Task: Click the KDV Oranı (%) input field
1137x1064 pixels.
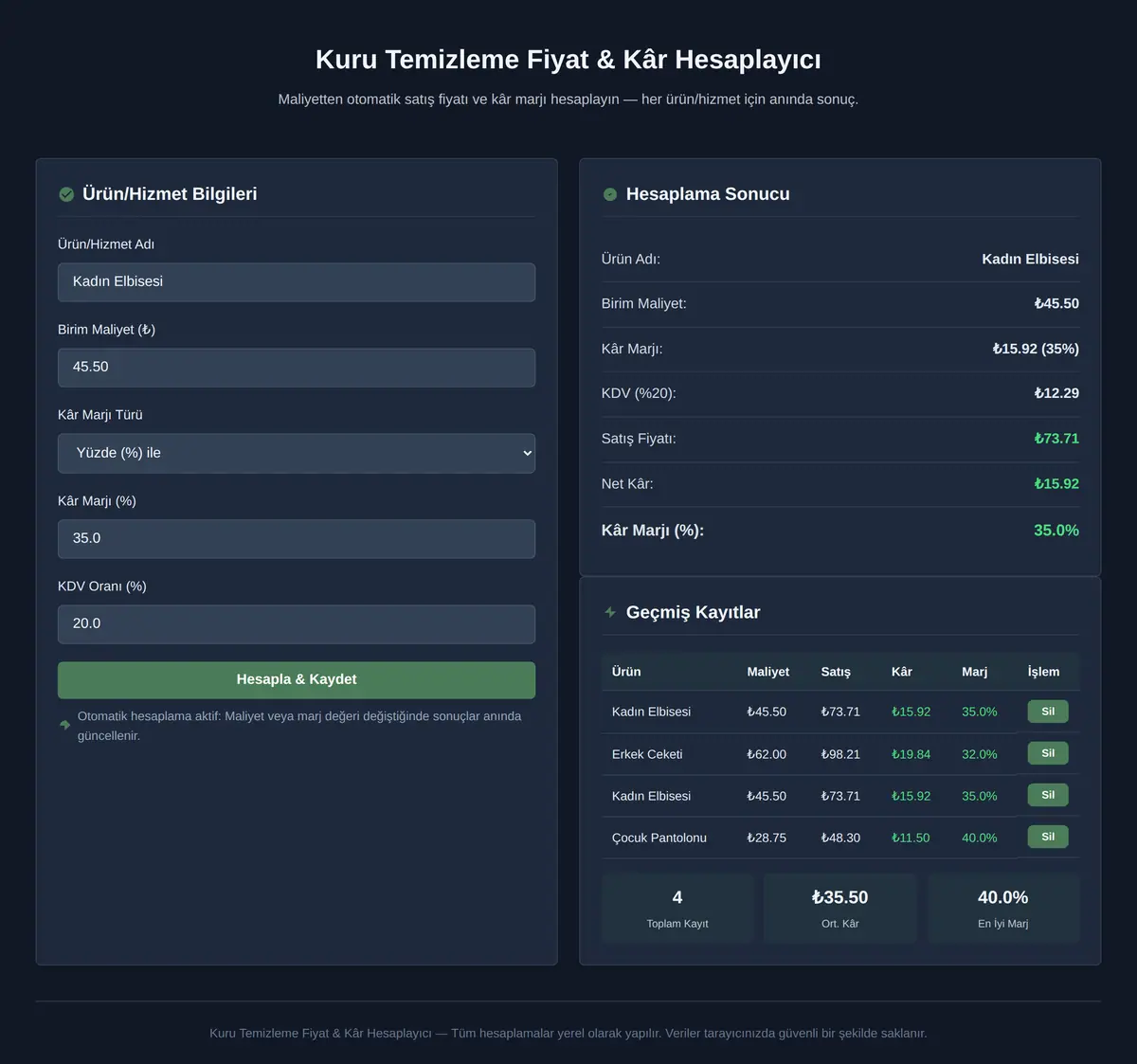Action: point(297,624)
